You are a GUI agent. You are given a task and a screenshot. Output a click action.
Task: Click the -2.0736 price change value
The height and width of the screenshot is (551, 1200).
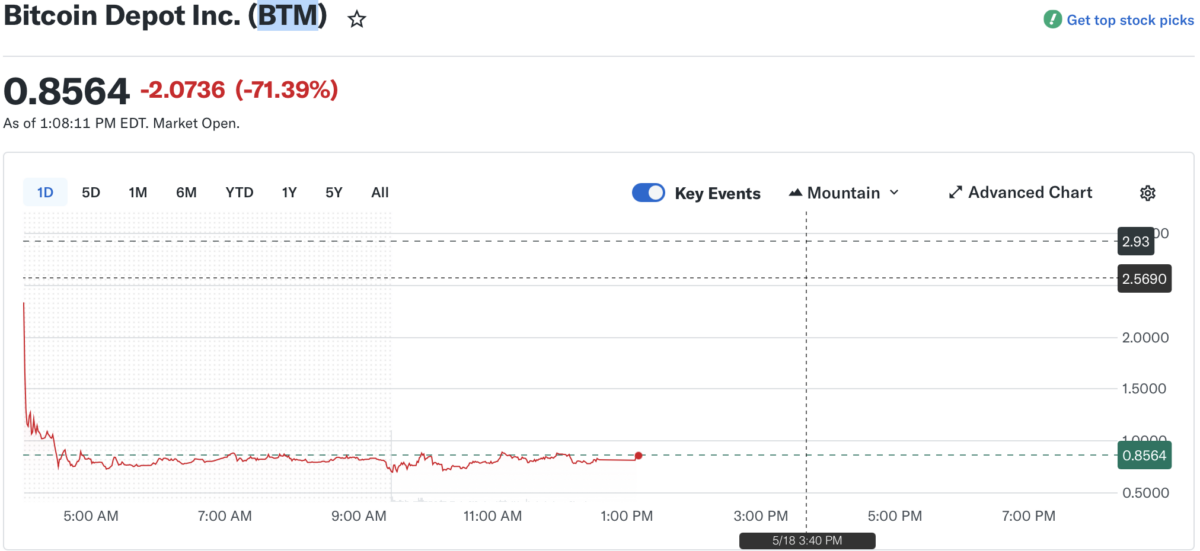pyautogui.click(x=183, y=90)
